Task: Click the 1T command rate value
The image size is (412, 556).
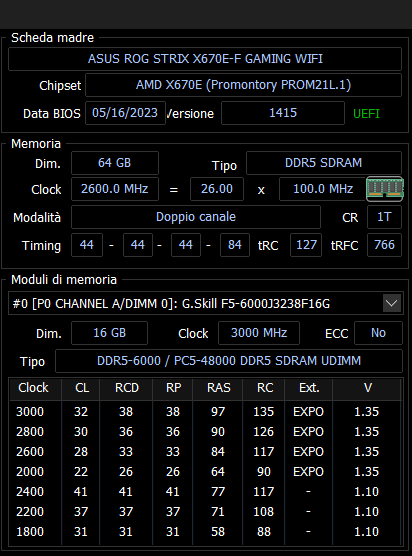Action: tap(384, 217)
